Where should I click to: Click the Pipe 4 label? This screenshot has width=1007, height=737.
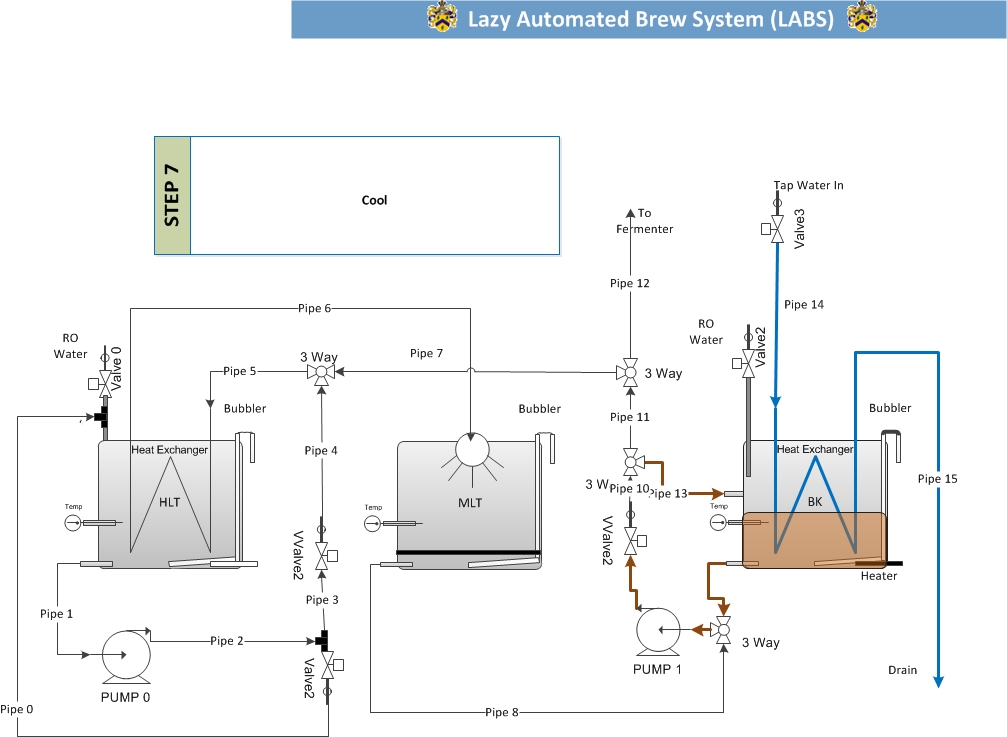(x=321, y=451)
